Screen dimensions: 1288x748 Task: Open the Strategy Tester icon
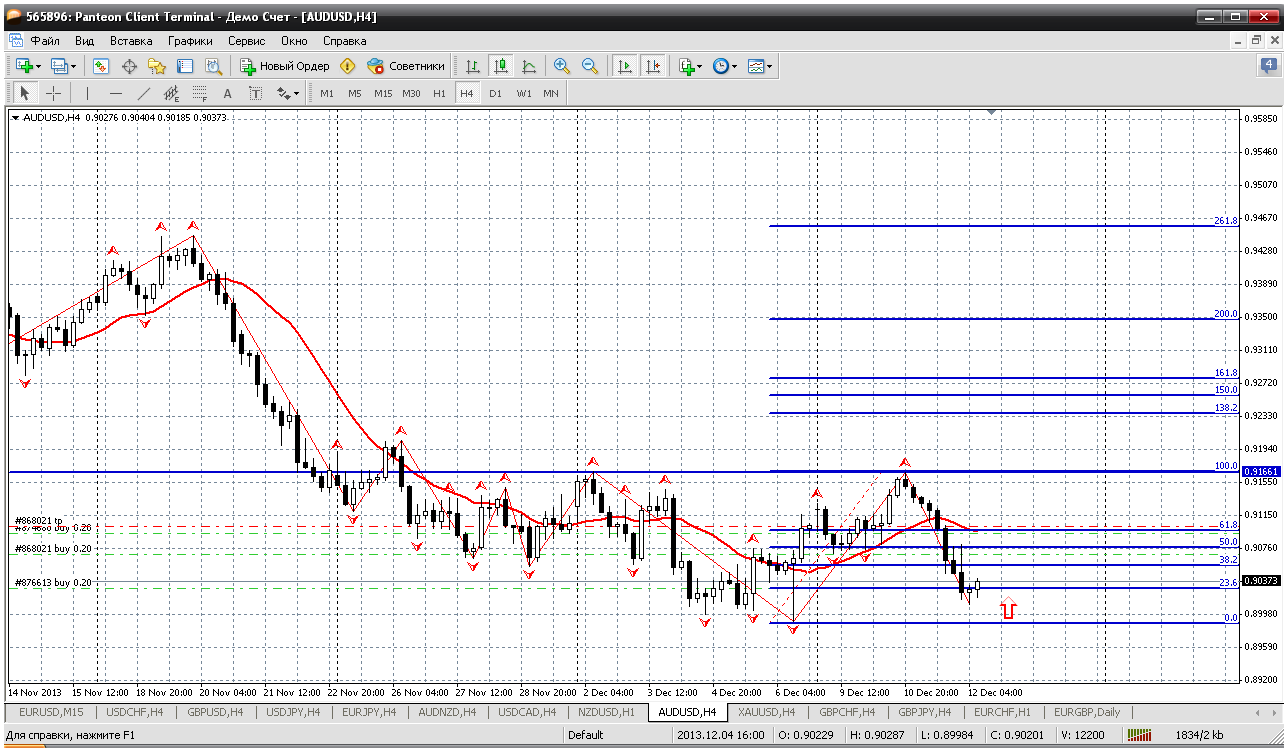point(213,66)
